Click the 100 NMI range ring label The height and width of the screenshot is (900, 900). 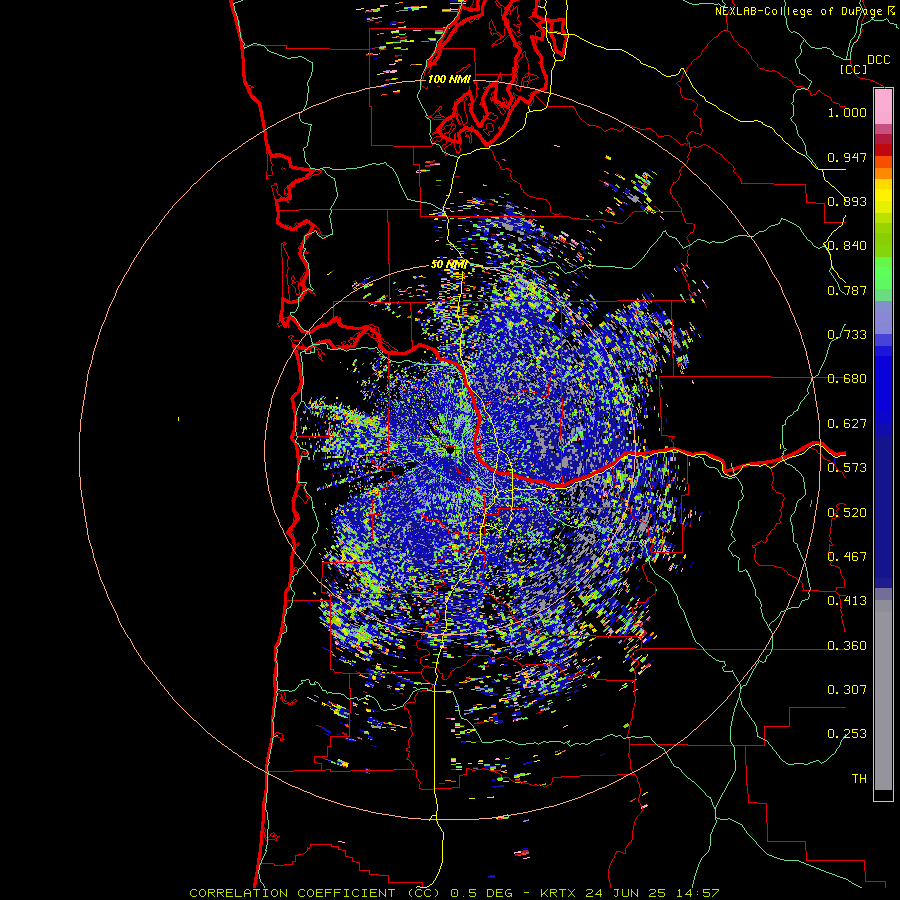(x=449, y=79)
